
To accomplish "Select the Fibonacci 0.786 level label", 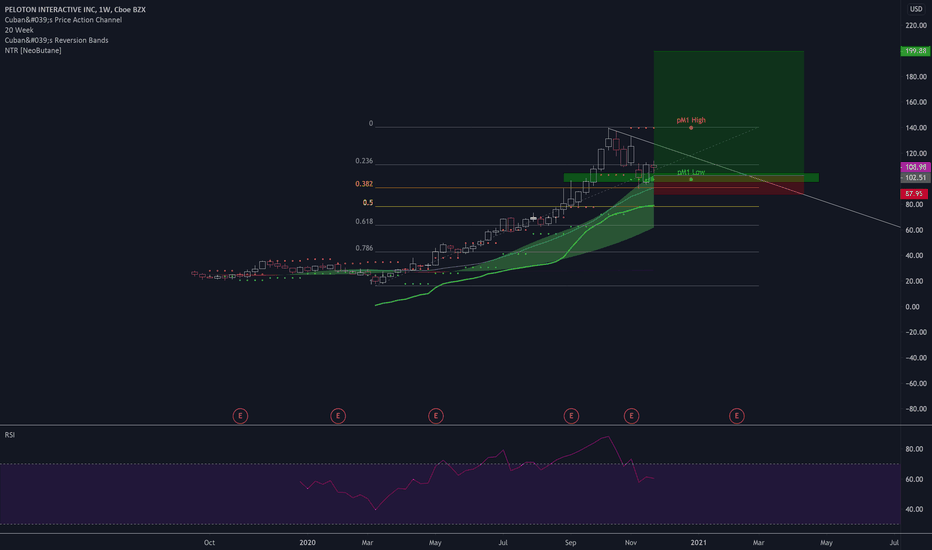I will pyautogui.click(x=364, y=248).
